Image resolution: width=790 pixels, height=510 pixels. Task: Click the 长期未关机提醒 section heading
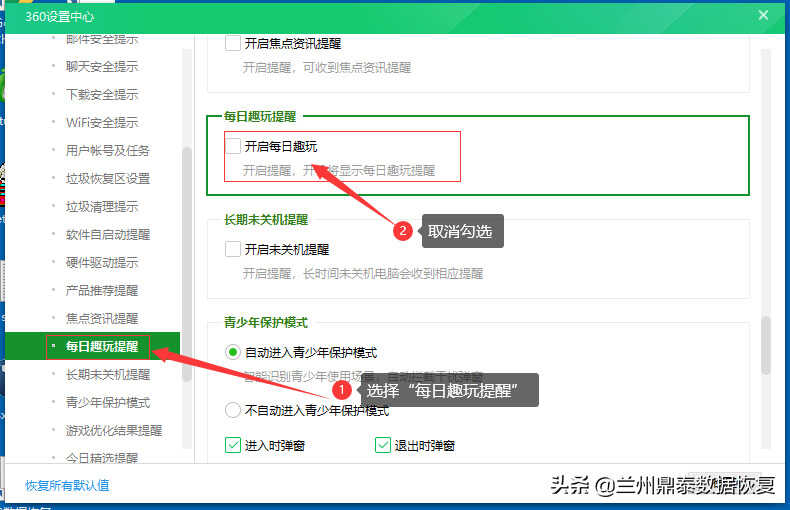click(266, 220)
